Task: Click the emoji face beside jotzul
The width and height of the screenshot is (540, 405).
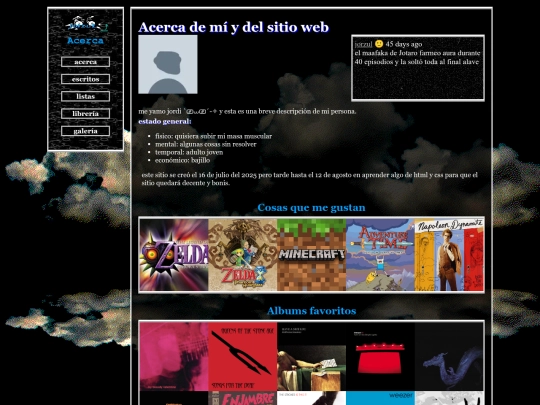Action: [379, 44]
